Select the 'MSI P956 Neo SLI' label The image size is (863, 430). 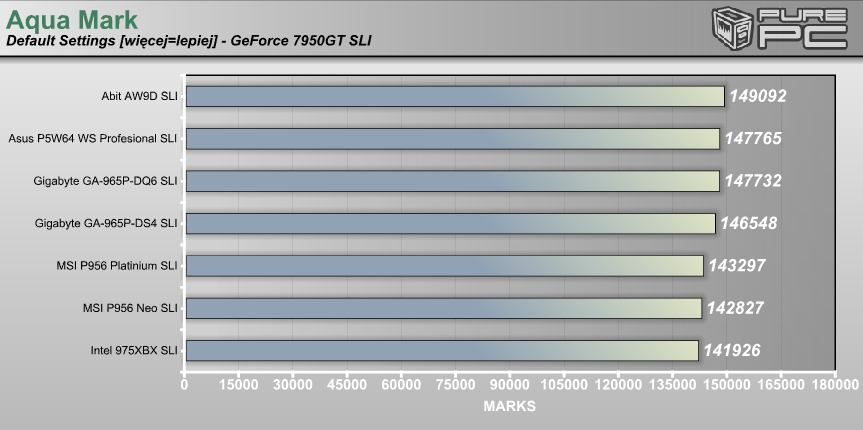tap(130, 308)
